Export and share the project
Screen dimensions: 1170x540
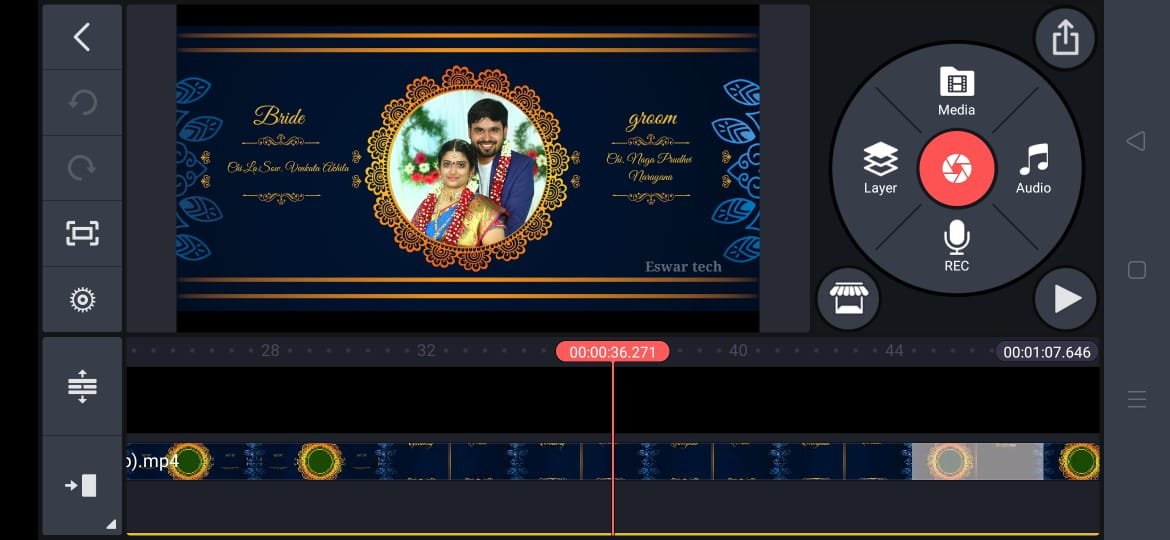pos(1065,39)
